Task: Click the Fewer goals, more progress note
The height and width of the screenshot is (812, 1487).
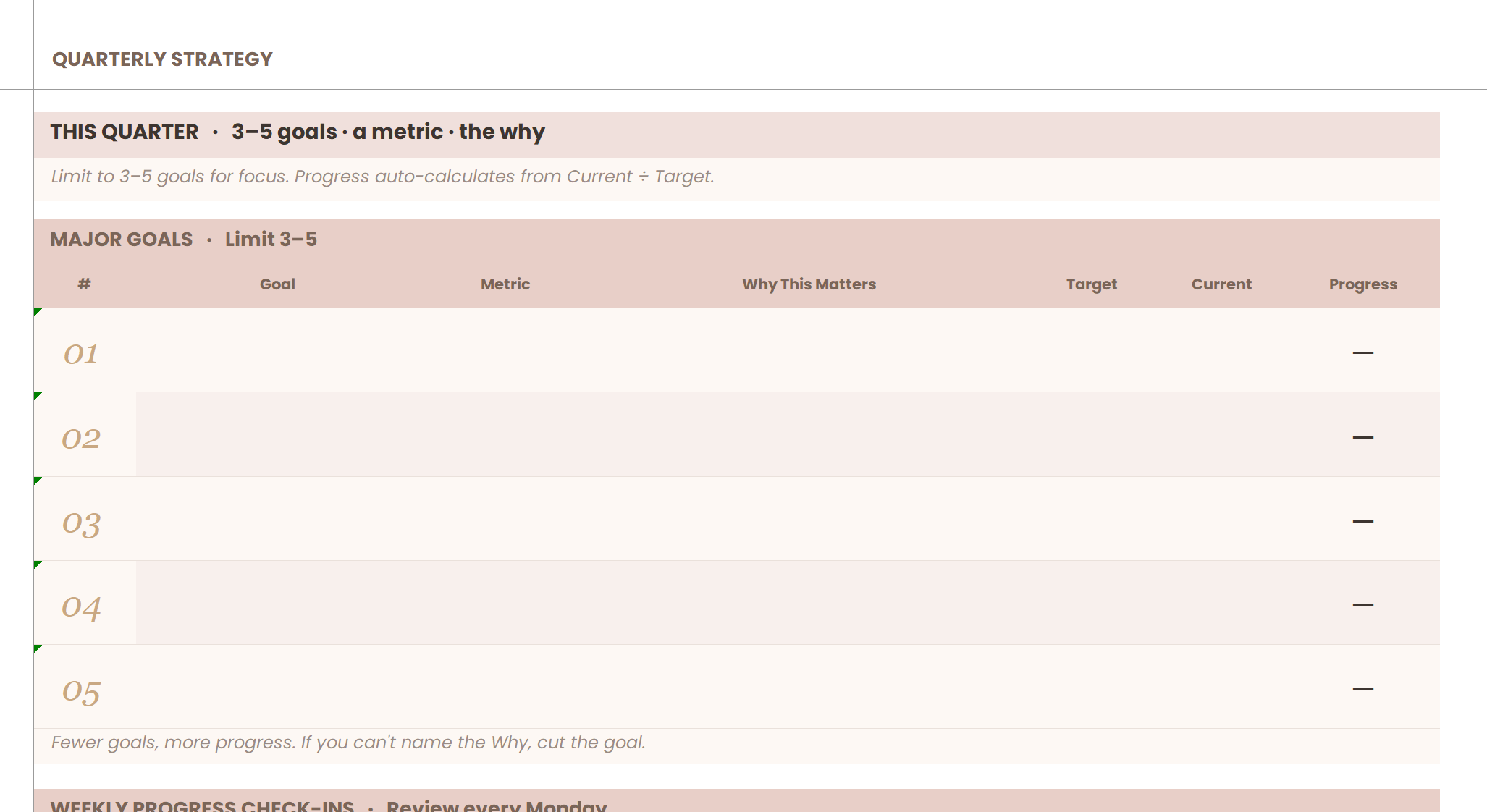Action: tap(348, 743)
